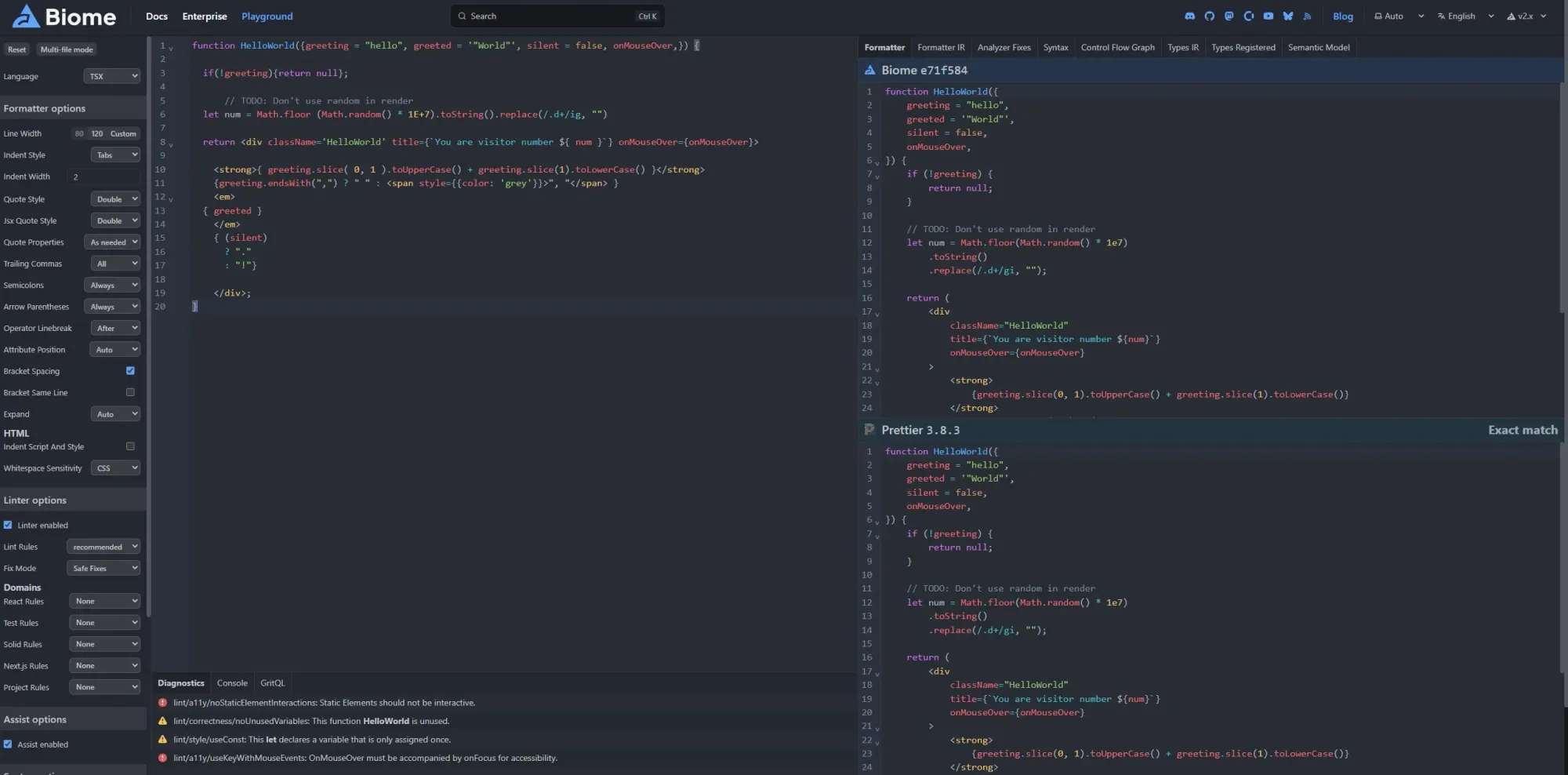Open the v2.x version selector
1568x775 pixels.
[x=1526, y=16]
